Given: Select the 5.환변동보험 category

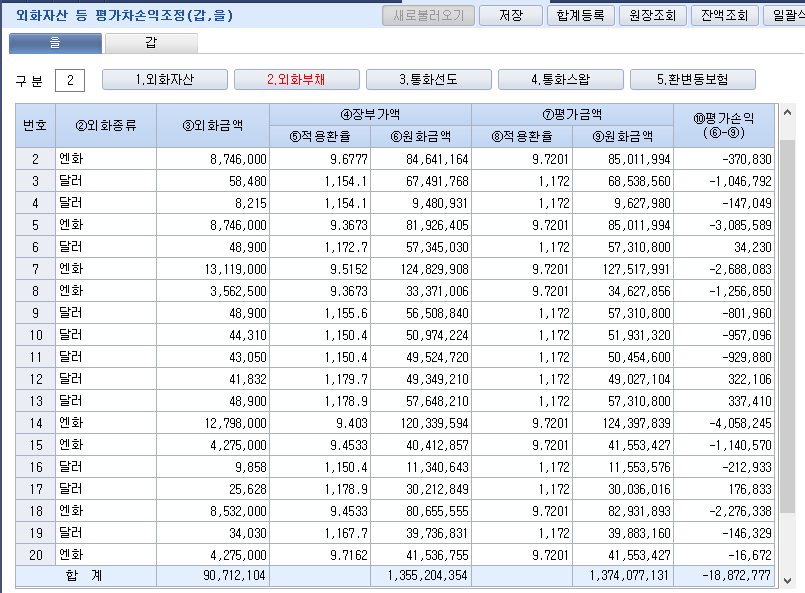Looking at the screenshot, I should 693,80.
